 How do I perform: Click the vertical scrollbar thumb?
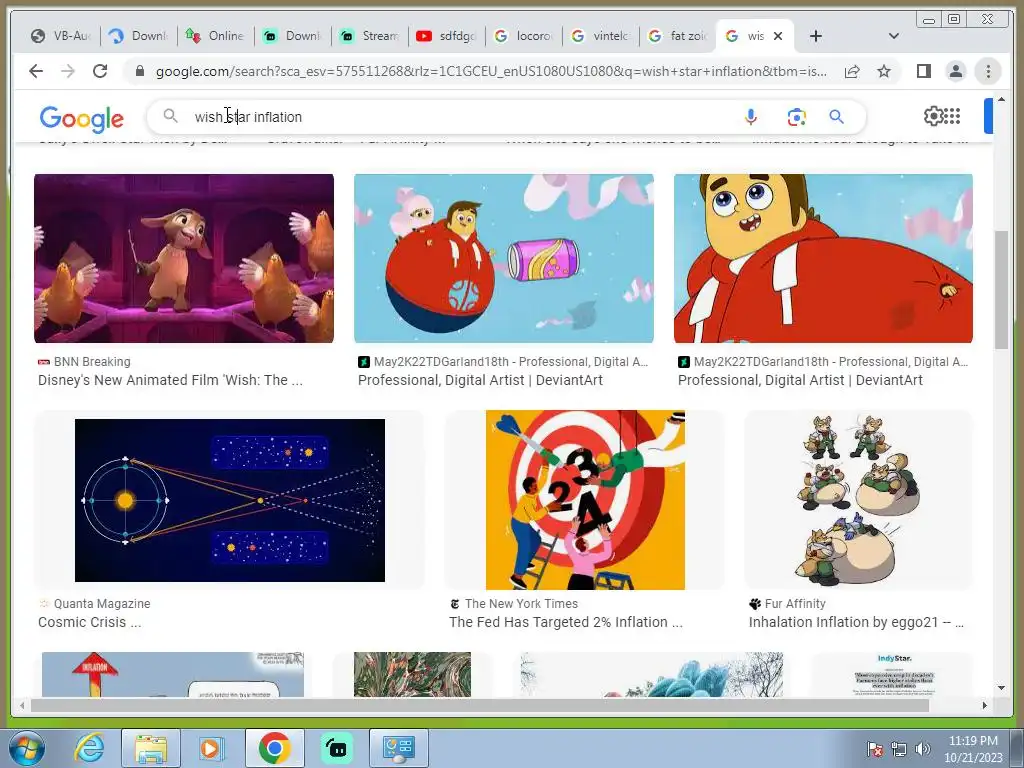pyautogui.click(x=1001, y=289)
